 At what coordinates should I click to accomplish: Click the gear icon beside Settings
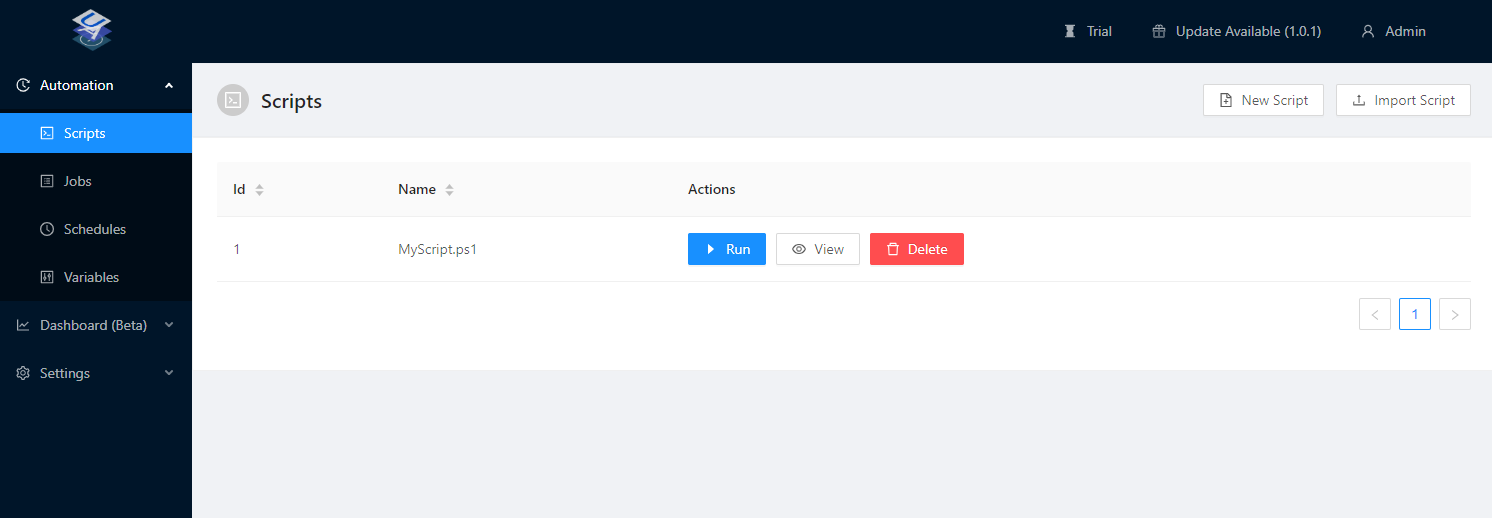click(x=24, y=373)
